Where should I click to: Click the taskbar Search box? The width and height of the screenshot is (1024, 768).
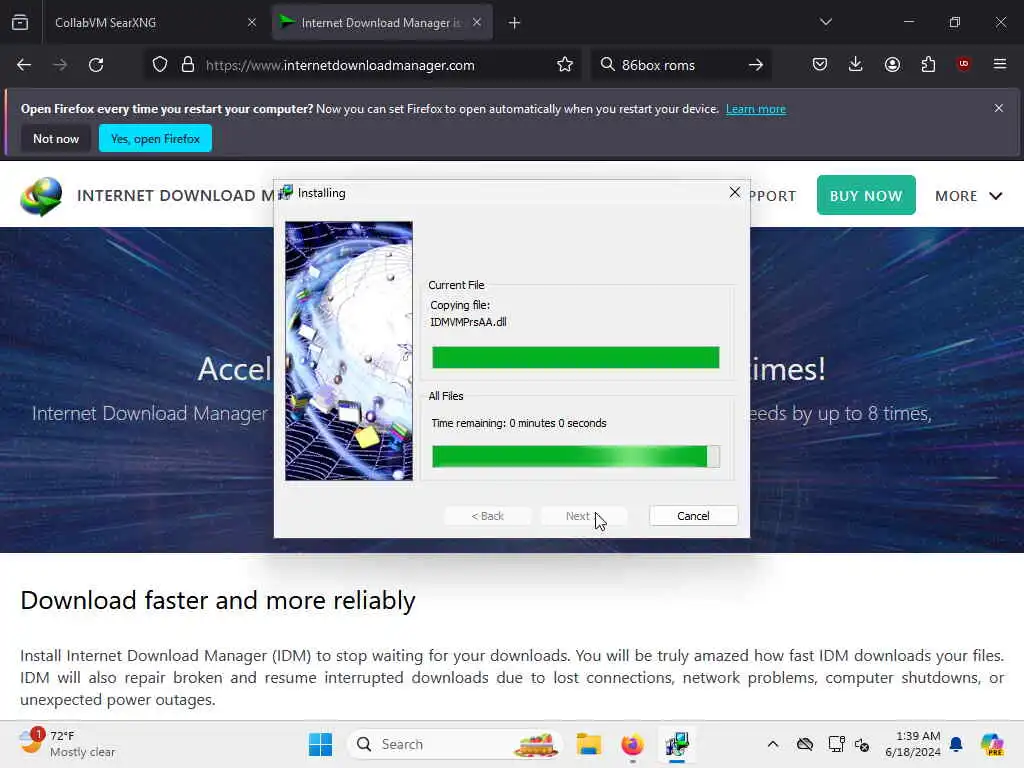pos(455,744)
